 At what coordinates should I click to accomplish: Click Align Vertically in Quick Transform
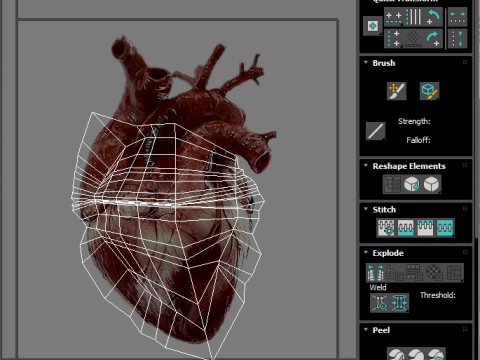pyautogui.click(x=394, y=39)
